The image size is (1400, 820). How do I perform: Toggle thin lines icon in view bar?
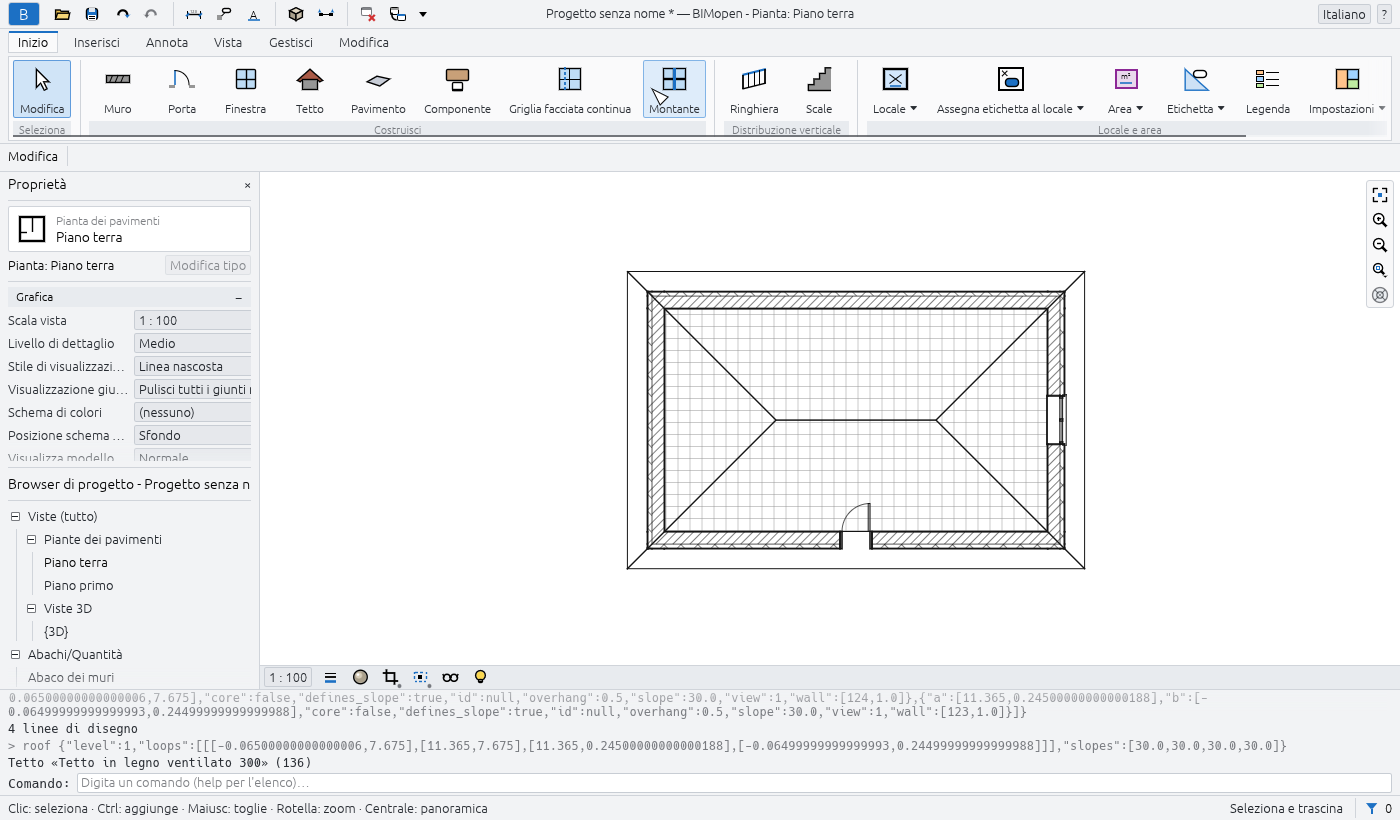pyautogui.click(x=330, y=677)
